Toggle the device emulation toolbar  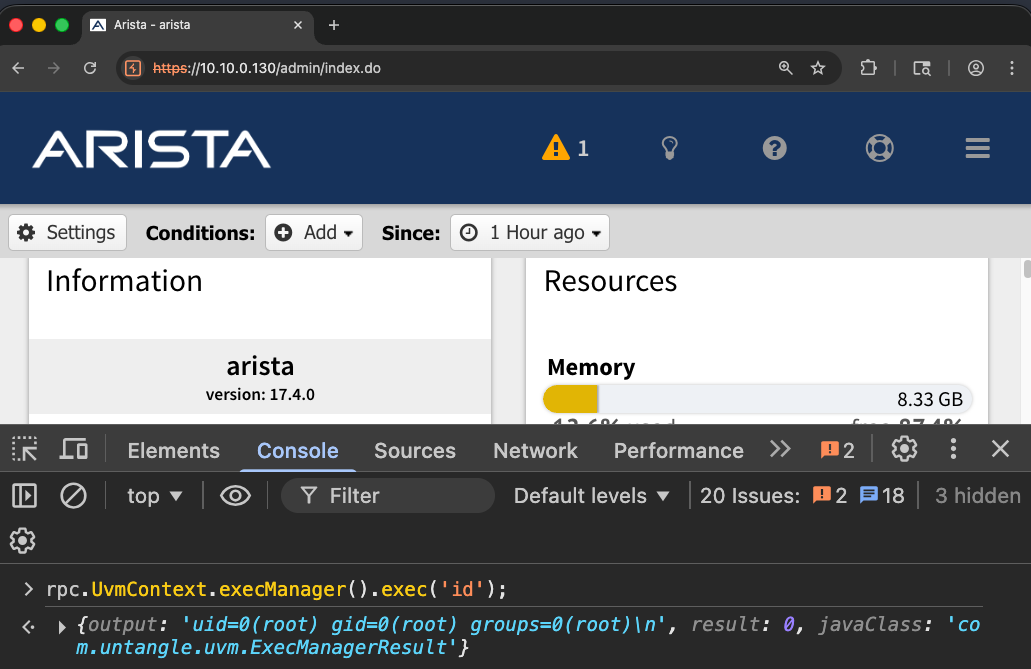(x=72, y=450)
